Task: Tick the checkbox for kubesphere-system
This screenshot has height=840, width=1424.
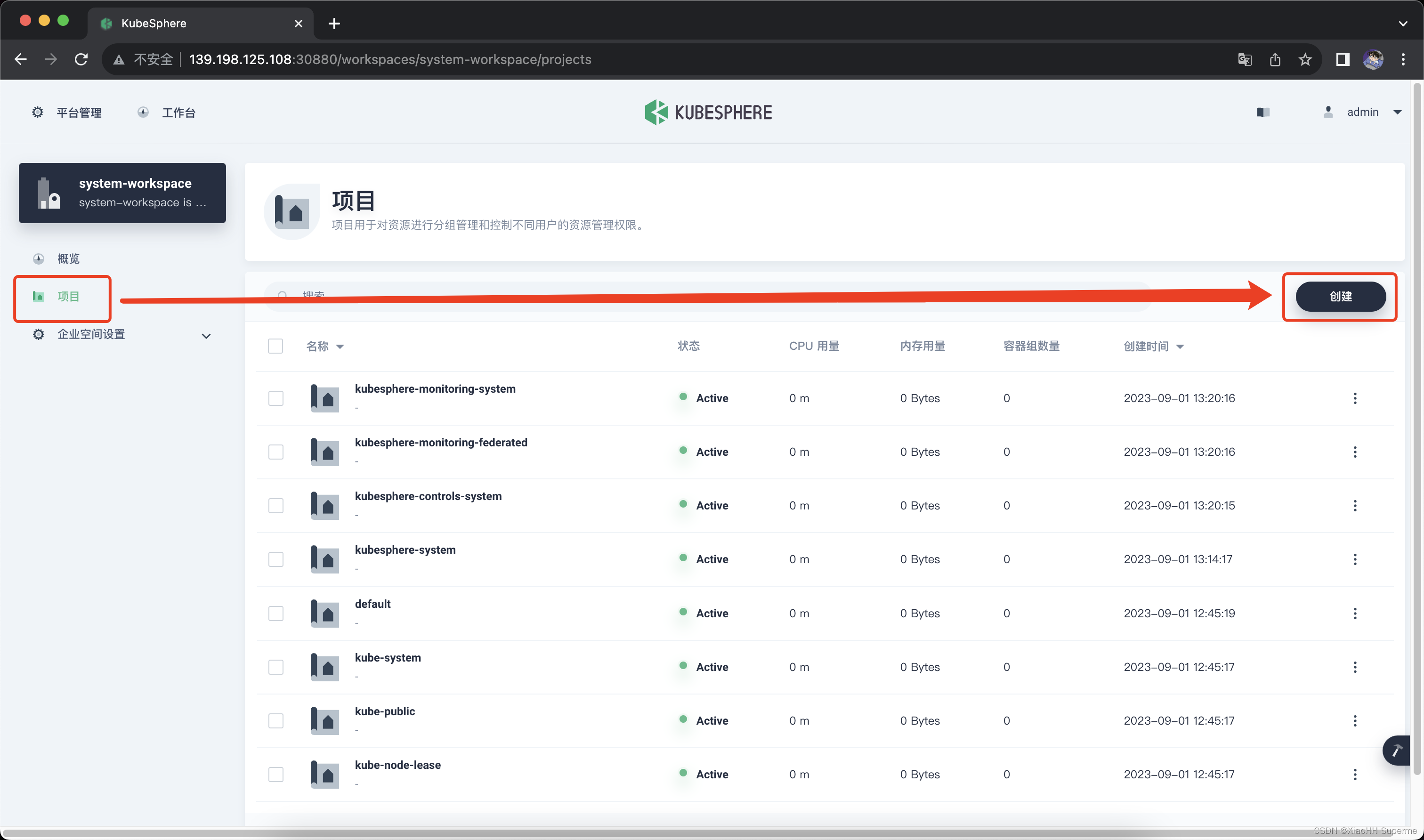Action: 275,559
